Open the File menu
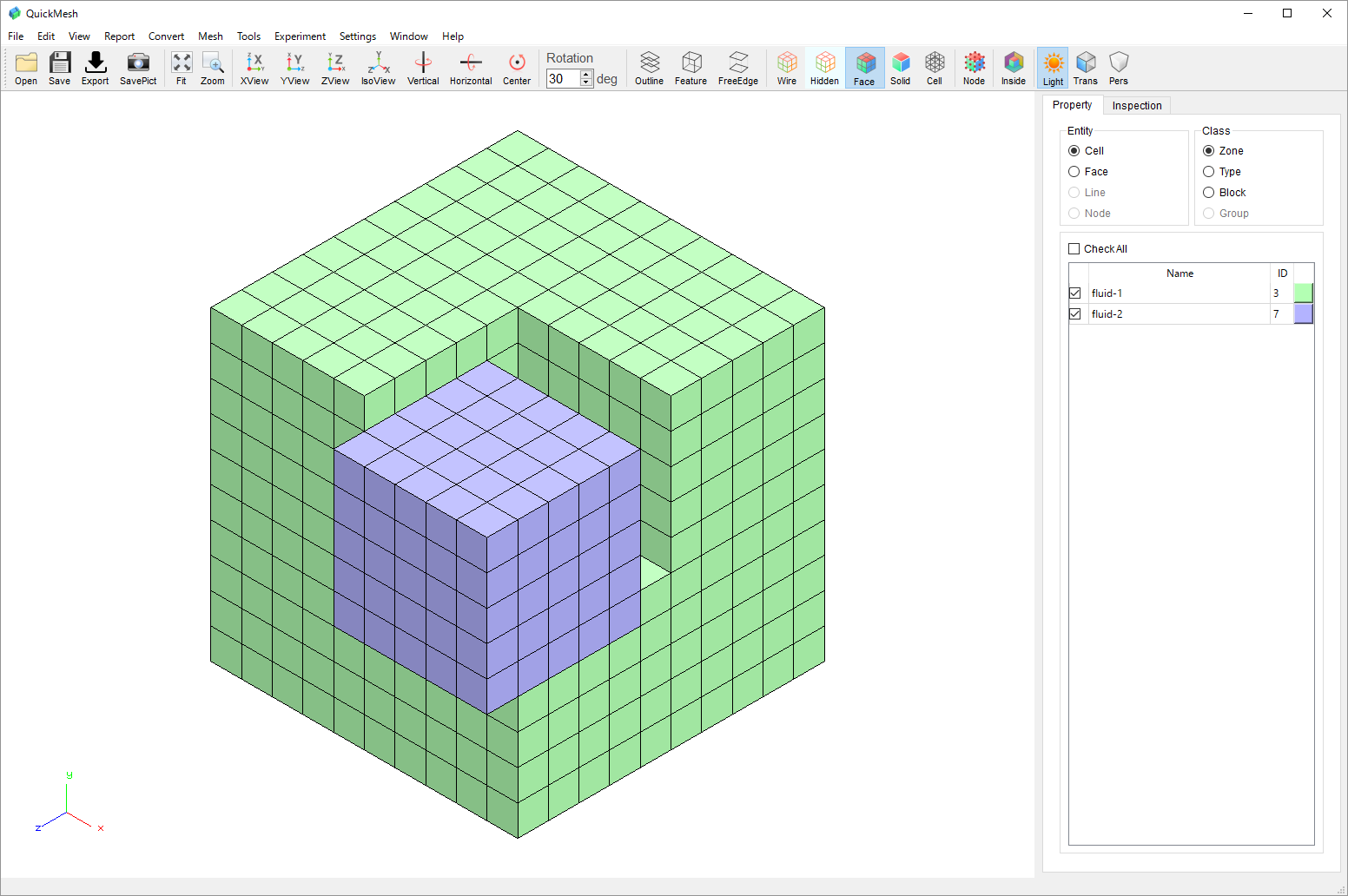 (16, 36)
